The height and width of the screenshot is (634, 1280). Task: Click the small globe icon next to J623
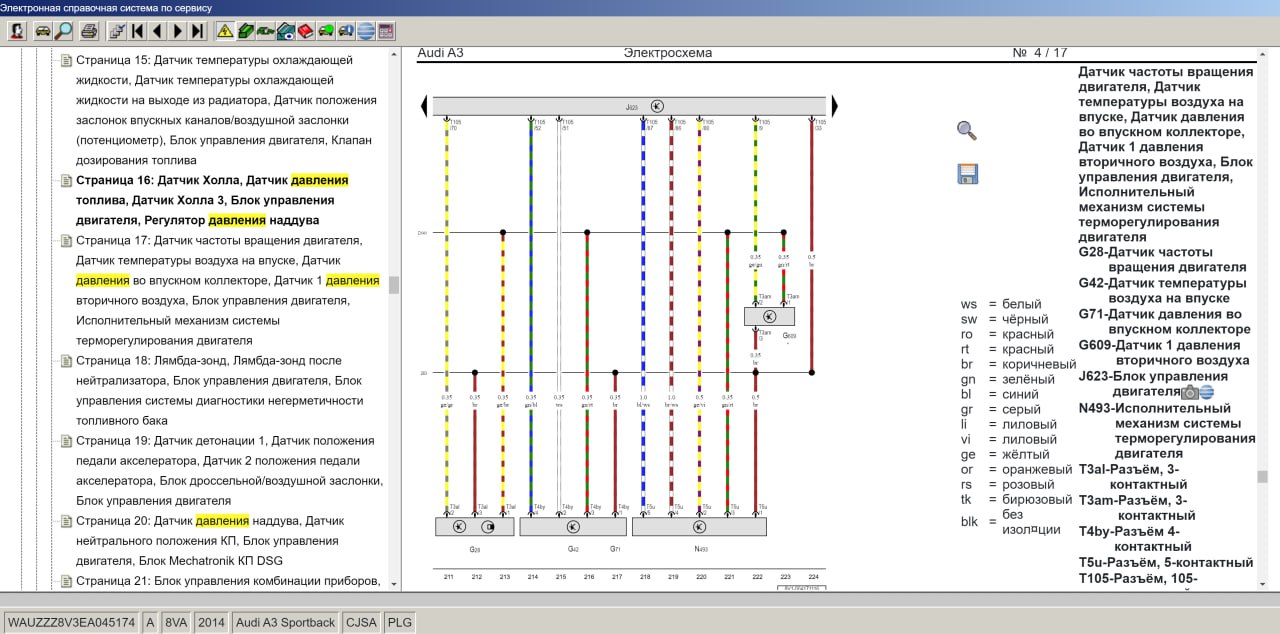(x=1207, y=392)
